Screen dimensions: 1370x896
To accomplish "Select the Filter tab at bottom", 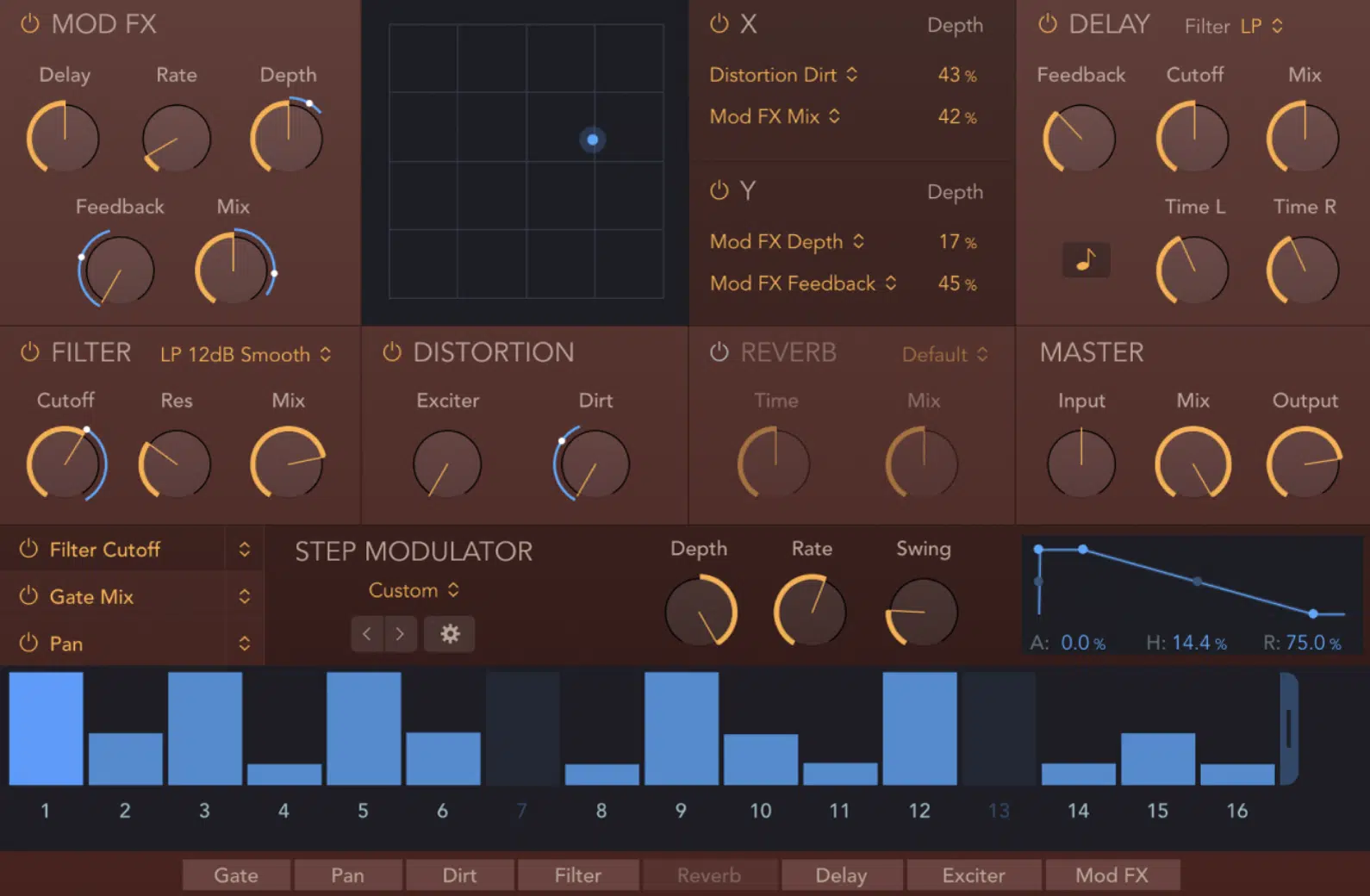I will (578, 875).
